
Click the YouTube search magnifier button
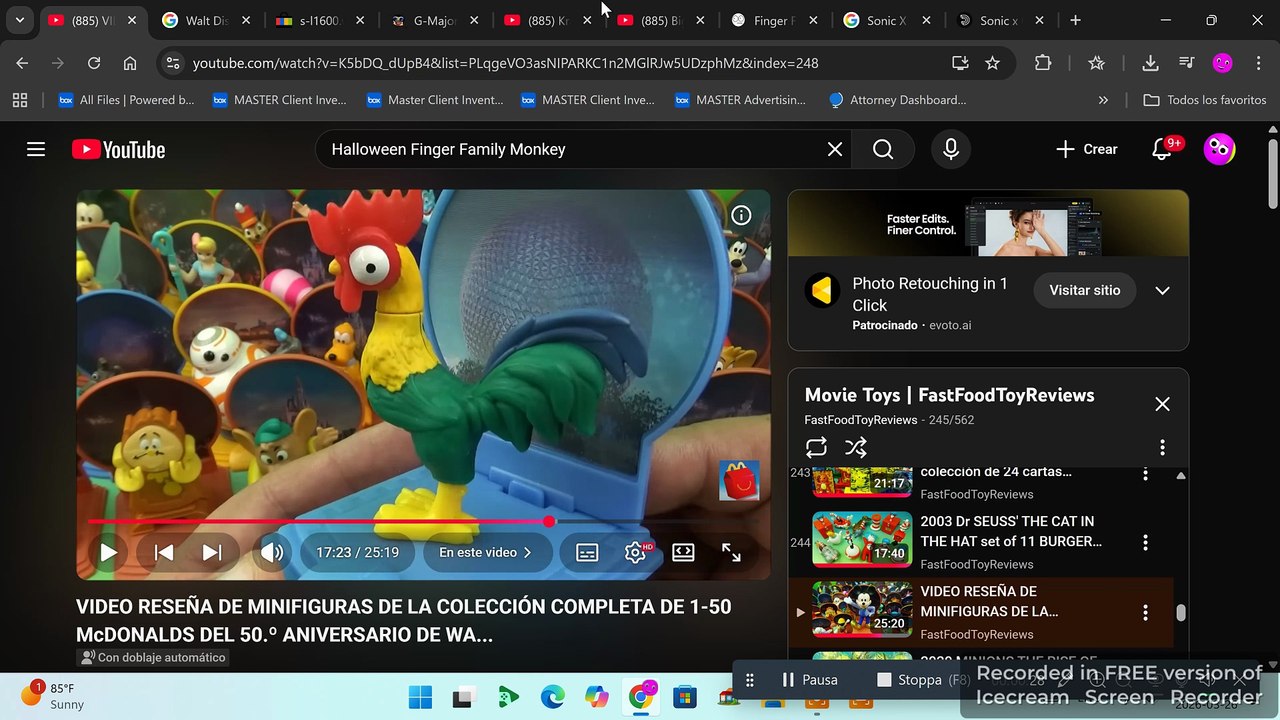(883, 149)
